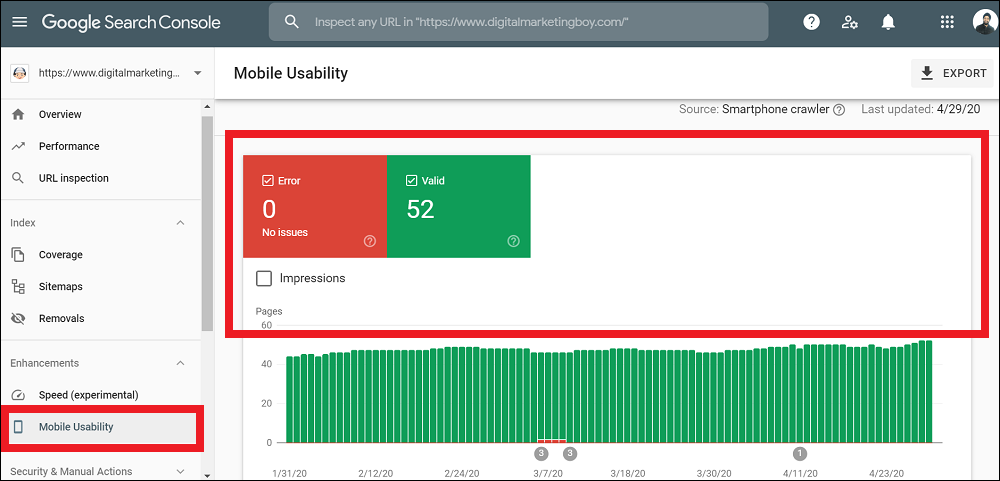The width and height of the screenshot is (1000, 481).
Task: Click the Sitemaps tree icon
Action: [18, 286]
